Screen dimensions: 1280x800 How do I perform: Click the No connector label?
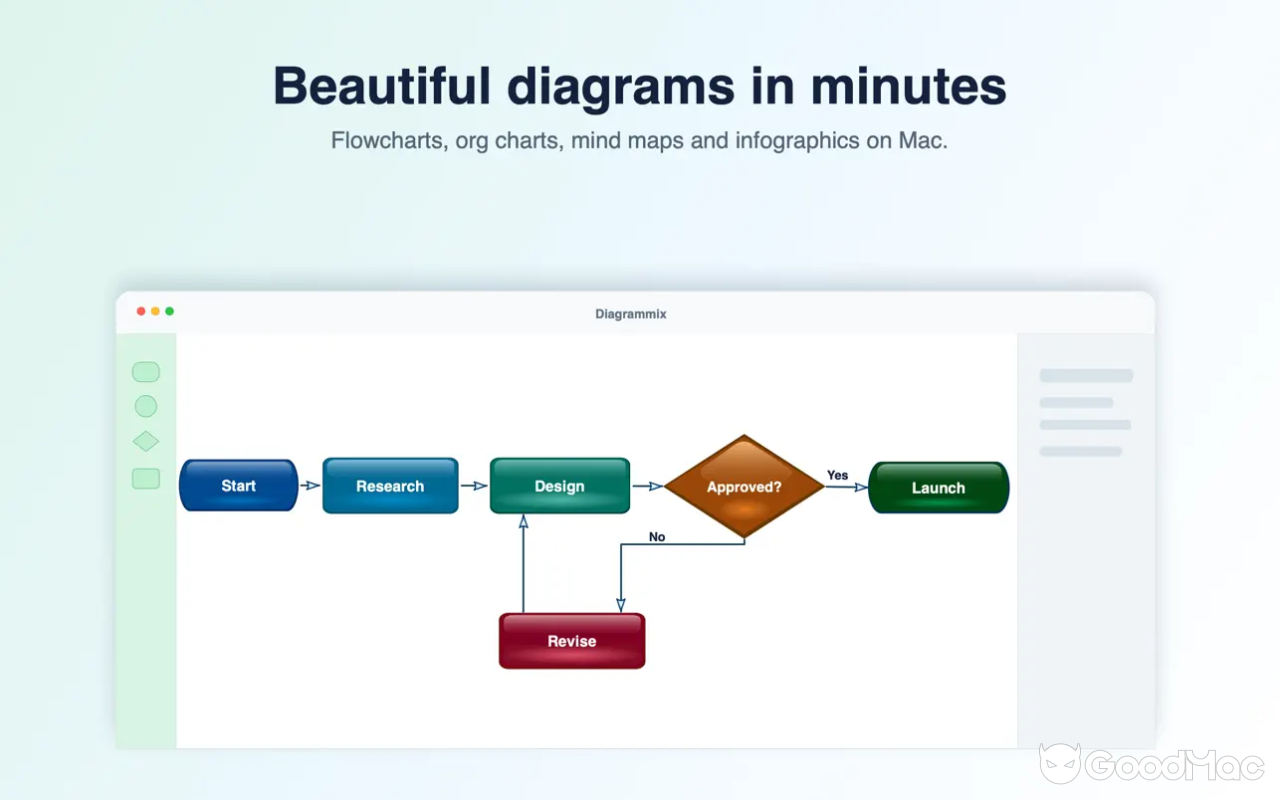click(657, 537)
